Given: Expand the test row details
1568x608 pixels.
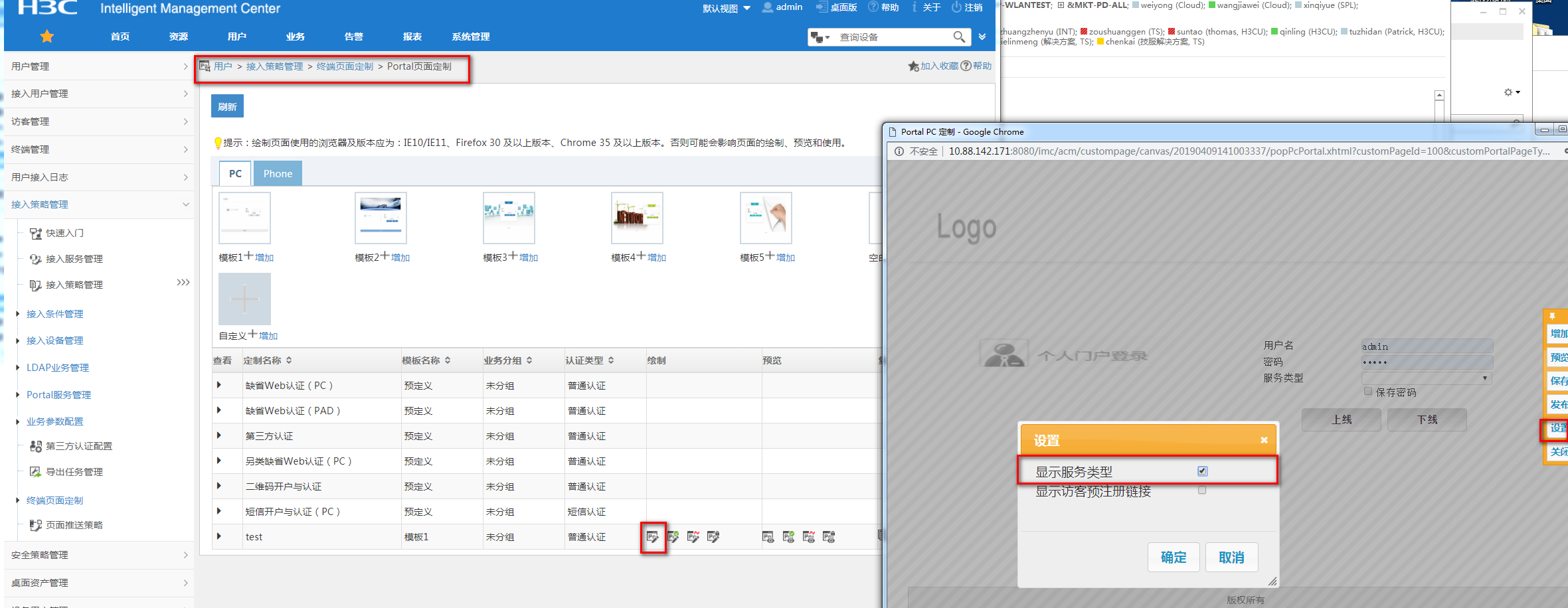Looking at the screenshot, I should 219,536.
